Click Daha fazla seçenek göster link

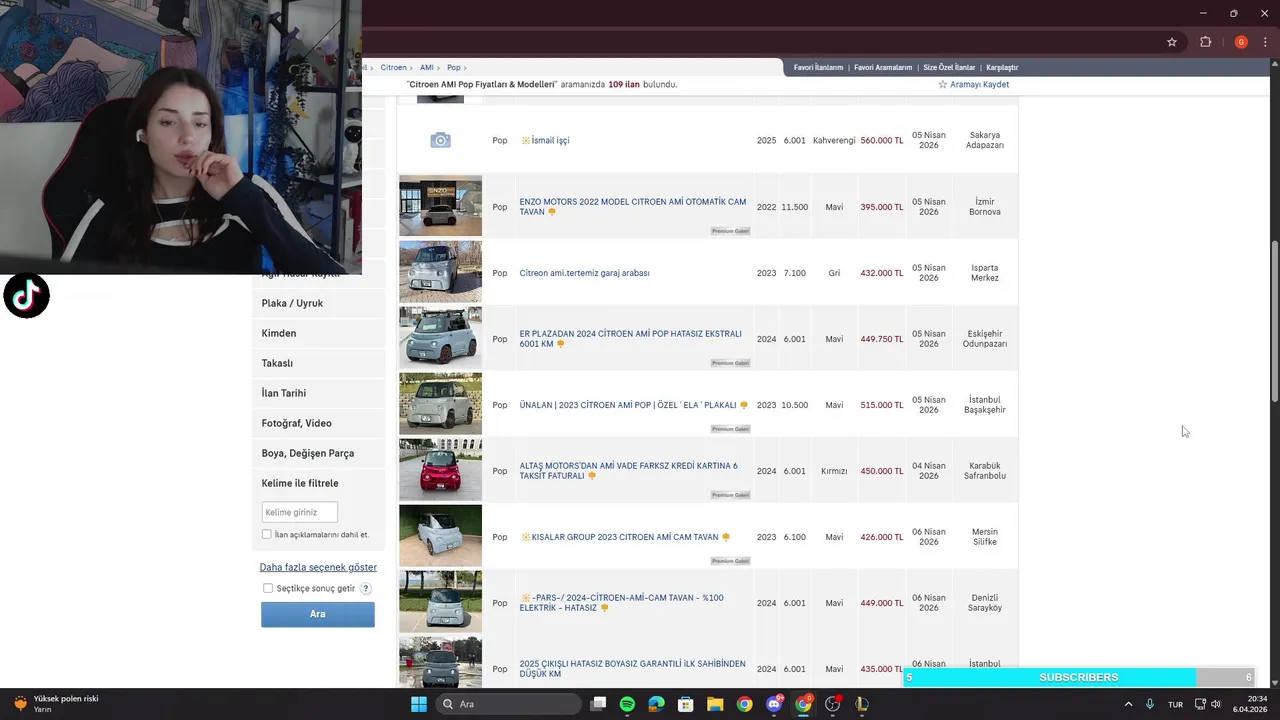318,567
